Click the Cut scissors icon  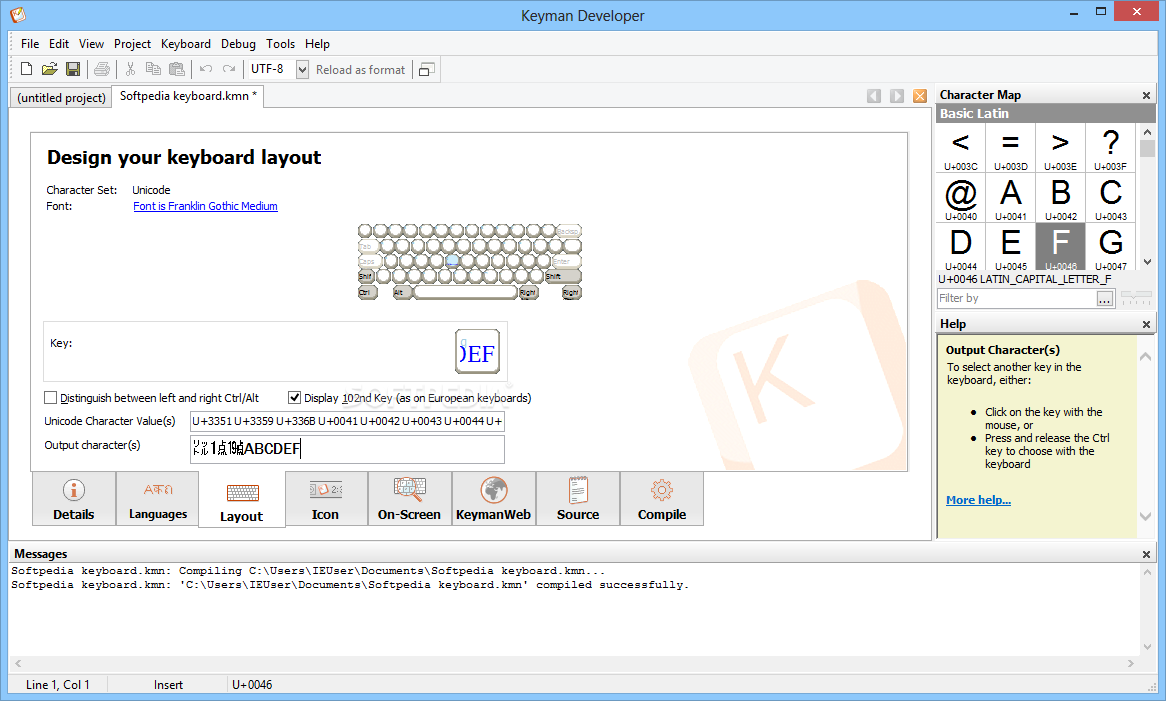130,69
